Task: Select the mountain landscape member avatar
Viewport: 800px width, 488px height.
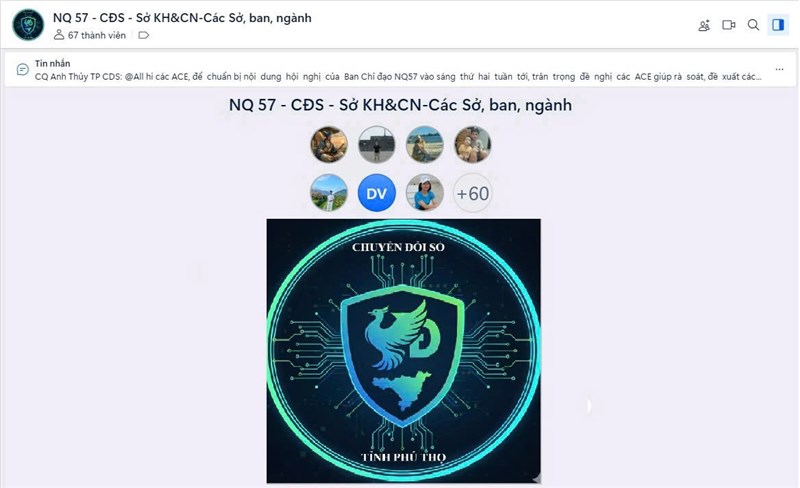Action: pyautogui.click(x=329, y=193)
